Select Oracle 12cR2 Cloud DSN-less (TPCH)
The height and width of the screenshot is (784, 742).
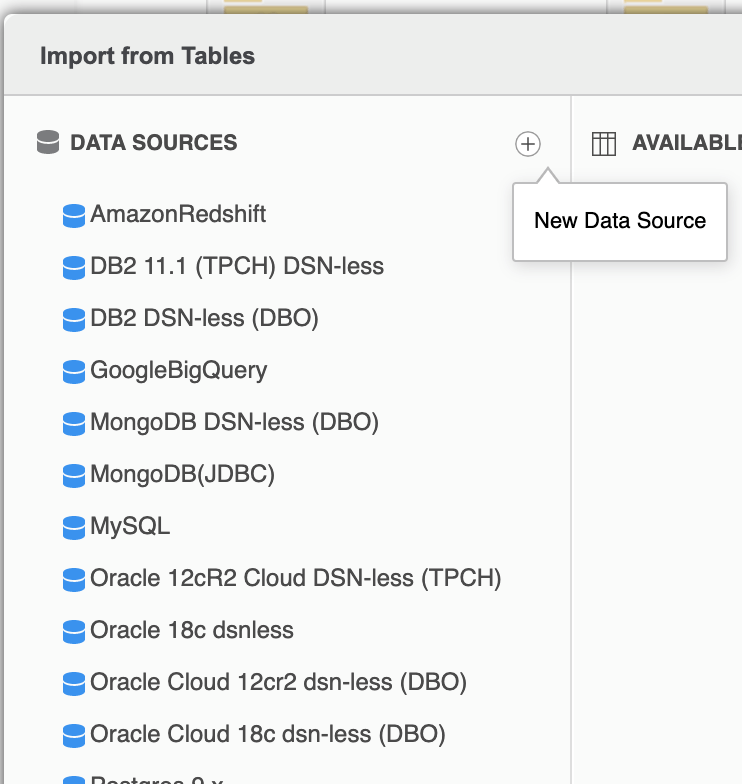click(296, 578)
